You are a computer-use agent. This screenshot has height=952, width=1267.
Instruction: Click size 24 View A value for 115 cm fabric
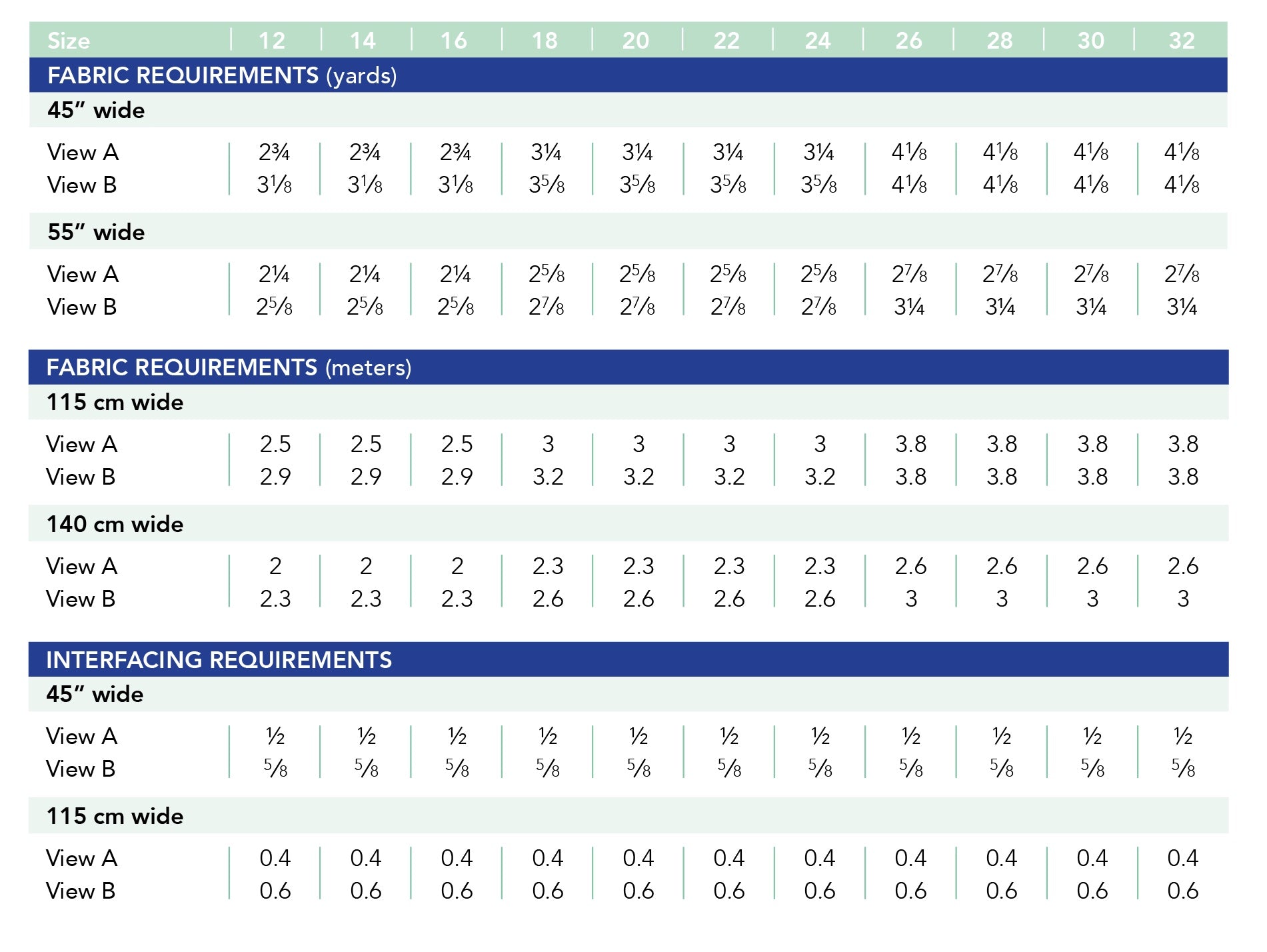tap(820, 444)
